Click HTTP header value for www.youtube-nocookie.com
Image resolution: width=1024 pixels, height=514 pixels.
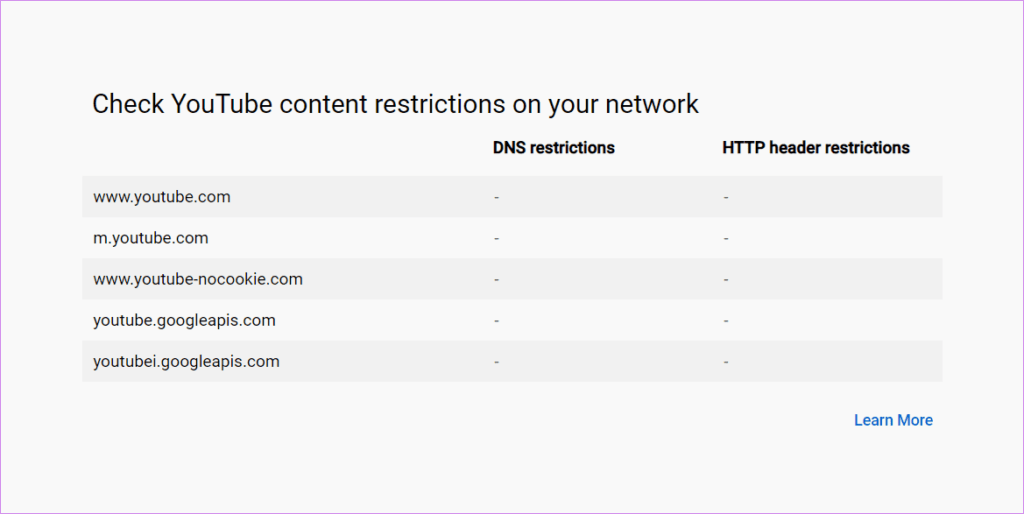pyautogui.click(x=726, y=279)
